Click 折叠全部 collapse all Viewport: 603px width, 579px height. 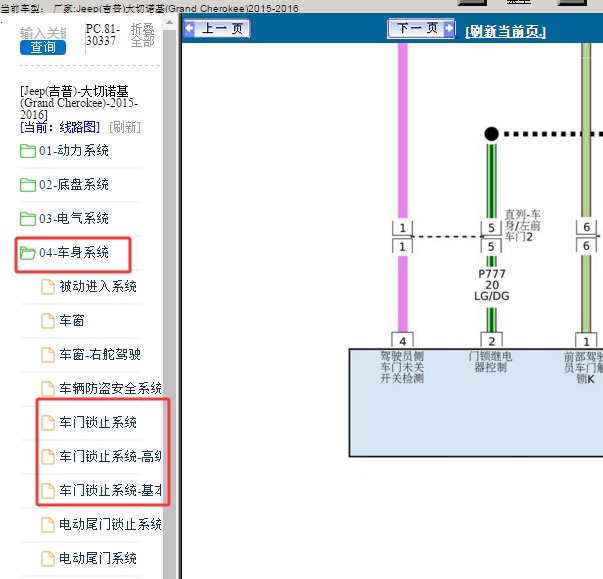point(143,35)
